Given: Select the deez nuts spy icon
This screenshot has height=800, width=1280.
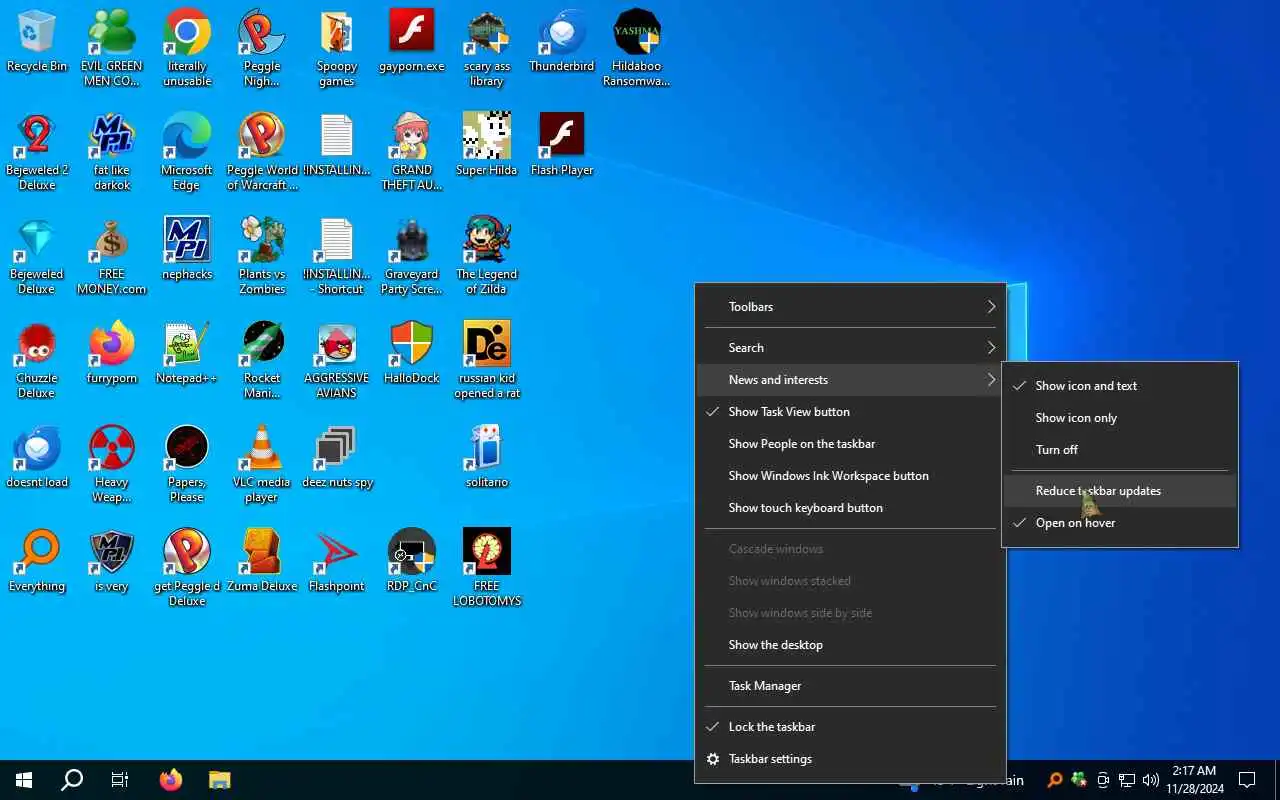Looking at the screenshot, I should [x=337, y=457].
